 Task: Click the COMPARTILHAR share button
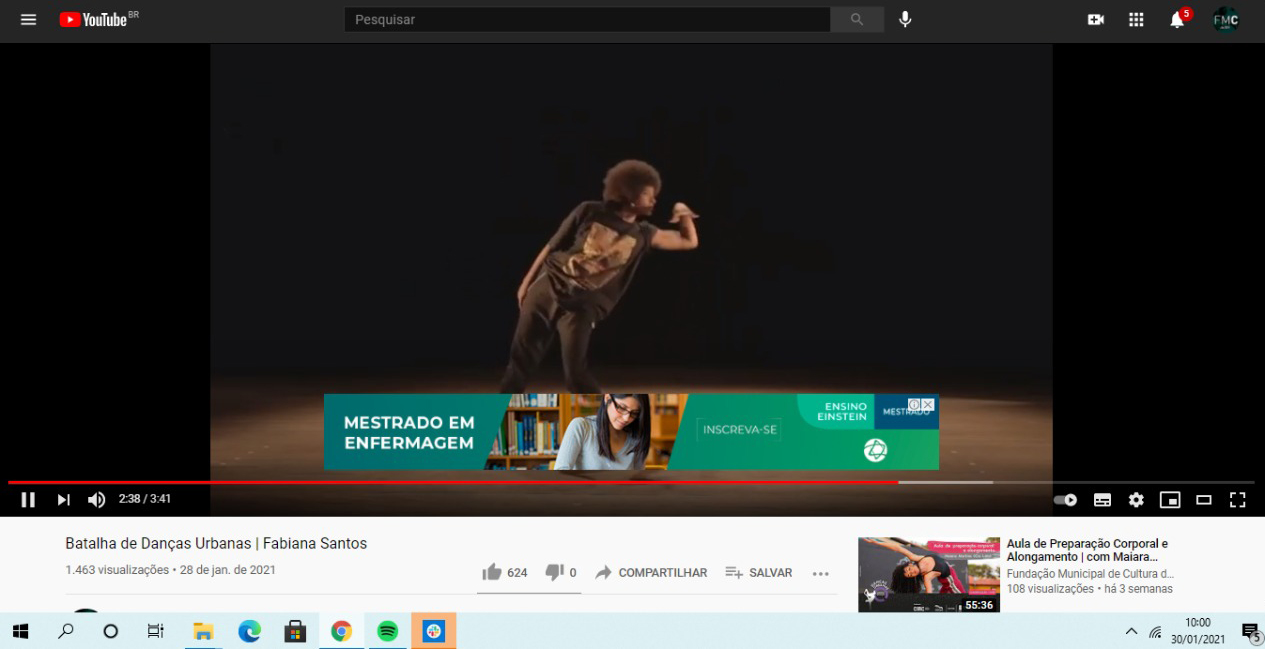[651, 573]
